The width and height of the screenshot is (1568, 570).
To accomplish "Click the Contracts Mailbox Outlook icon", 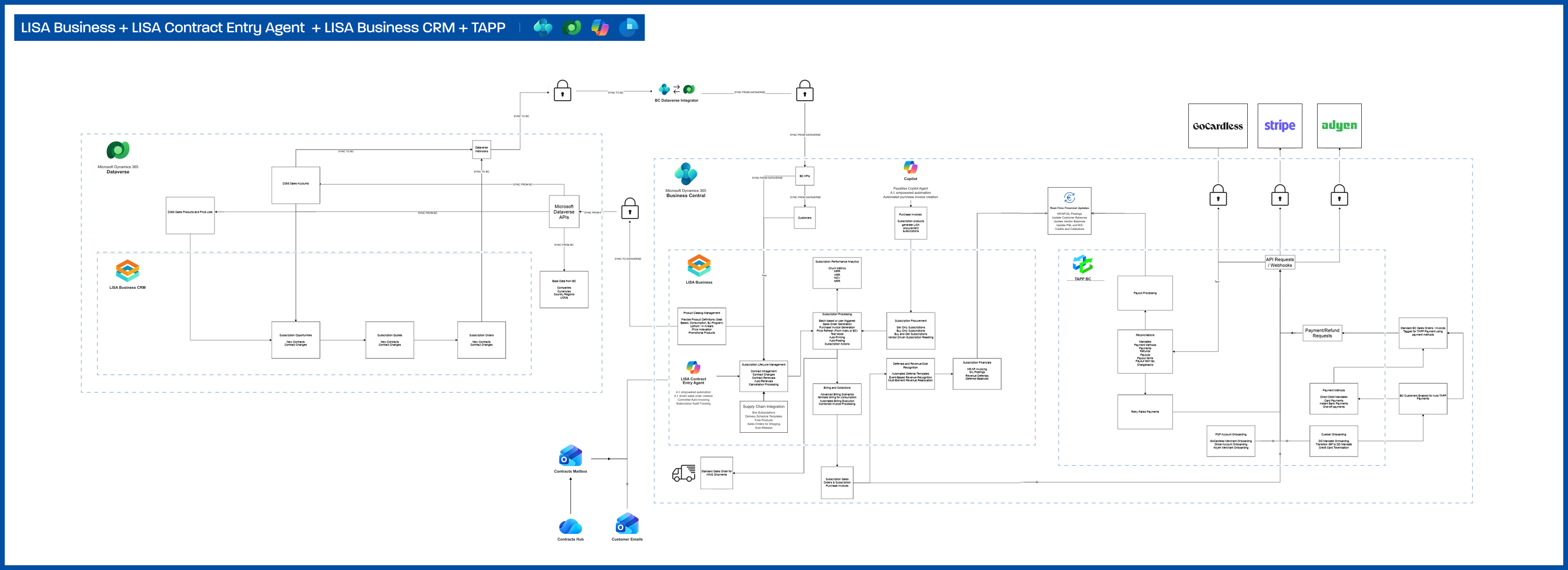I will [570, 456].
